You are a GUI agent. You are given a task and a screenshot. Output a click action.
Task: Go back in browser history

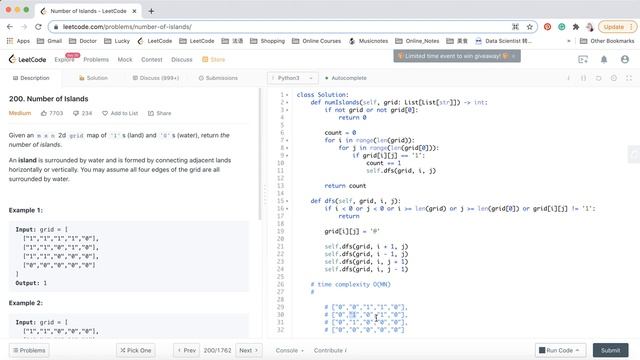10,27
